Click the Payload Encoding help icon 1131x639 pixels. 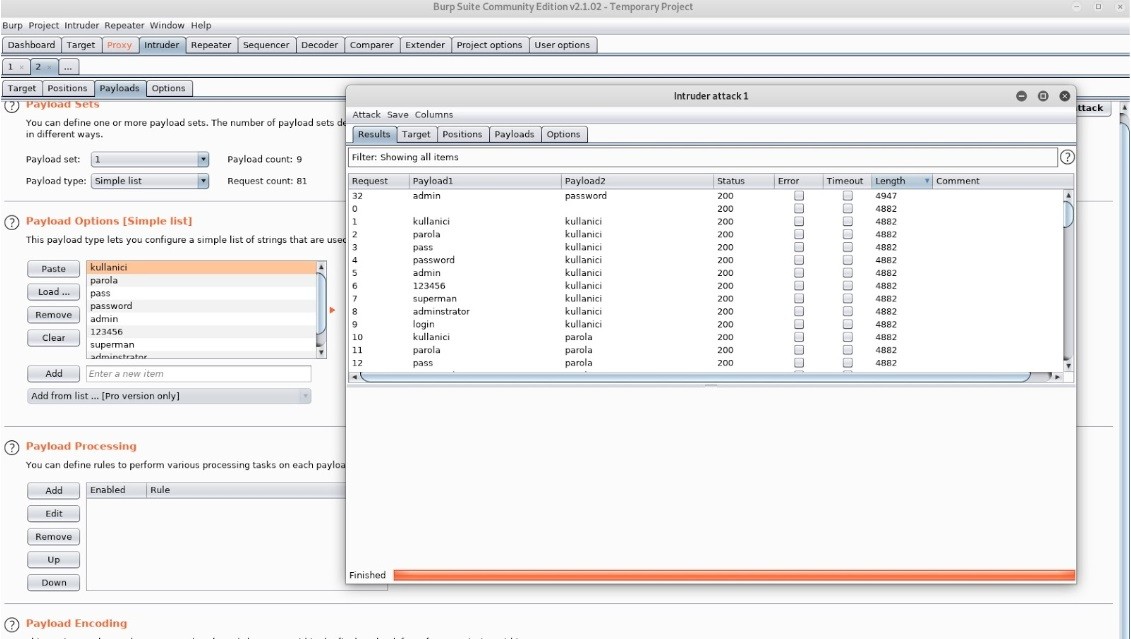coord(12,624)
